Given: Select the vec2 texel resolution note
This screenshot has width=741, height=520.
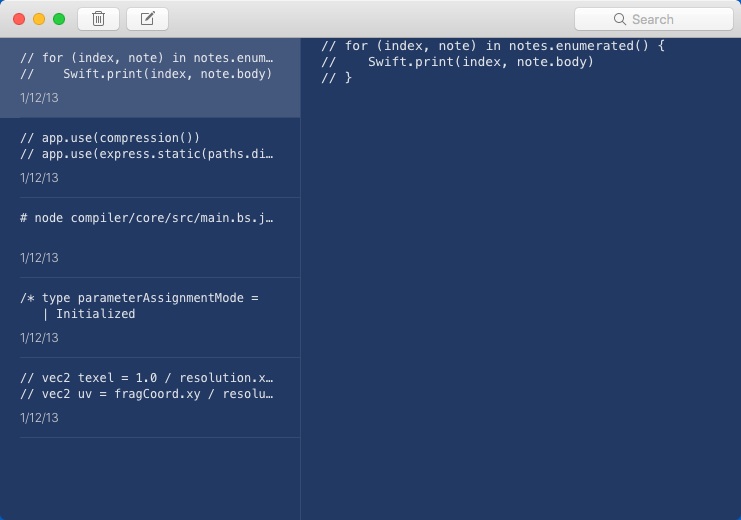Looking at the screenshot, I should [x=150, y=398].
